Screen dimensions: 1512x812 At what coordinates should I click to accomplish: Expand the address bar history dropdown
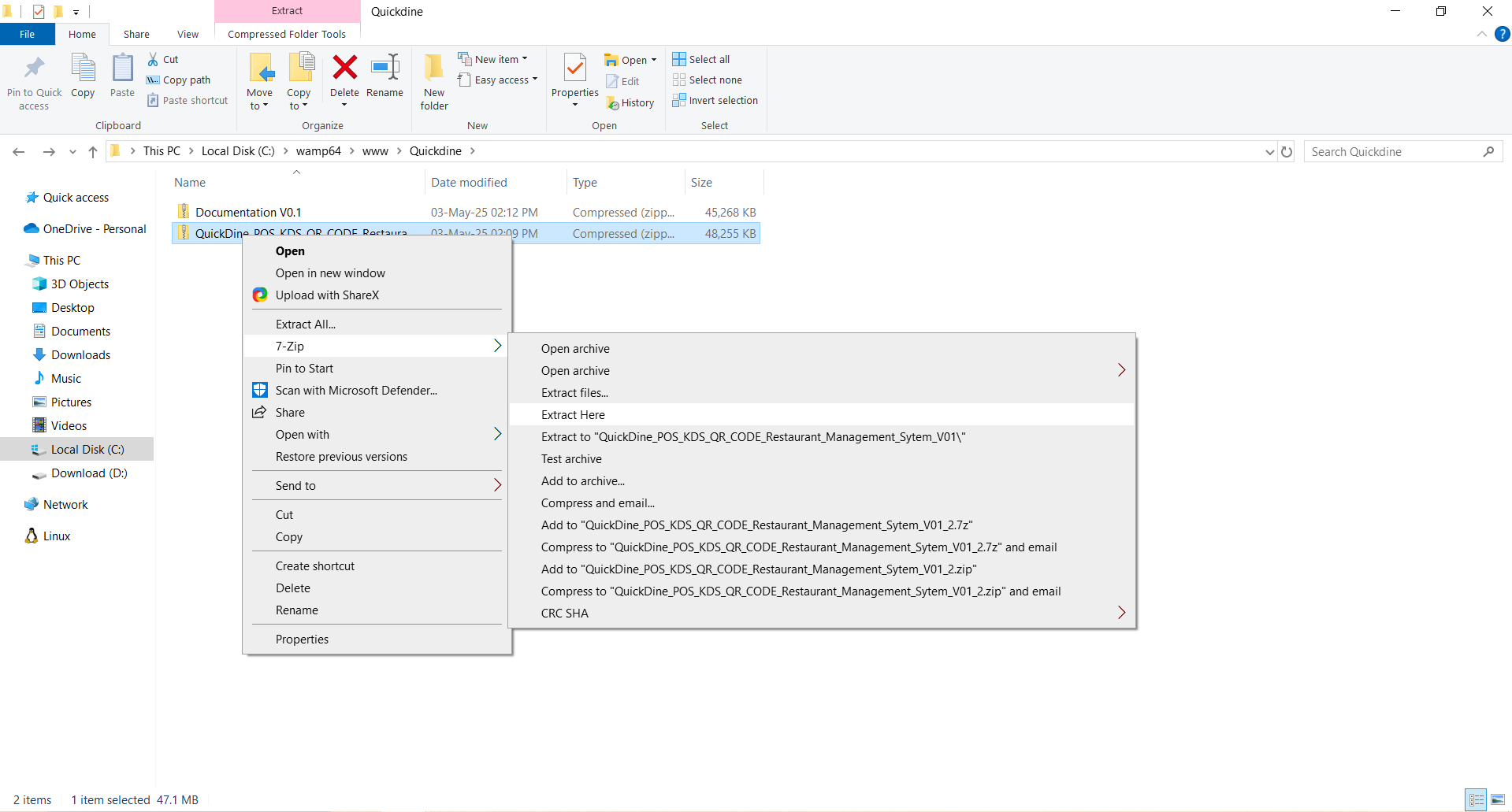pyautogui.click(x=1269, y=152)
